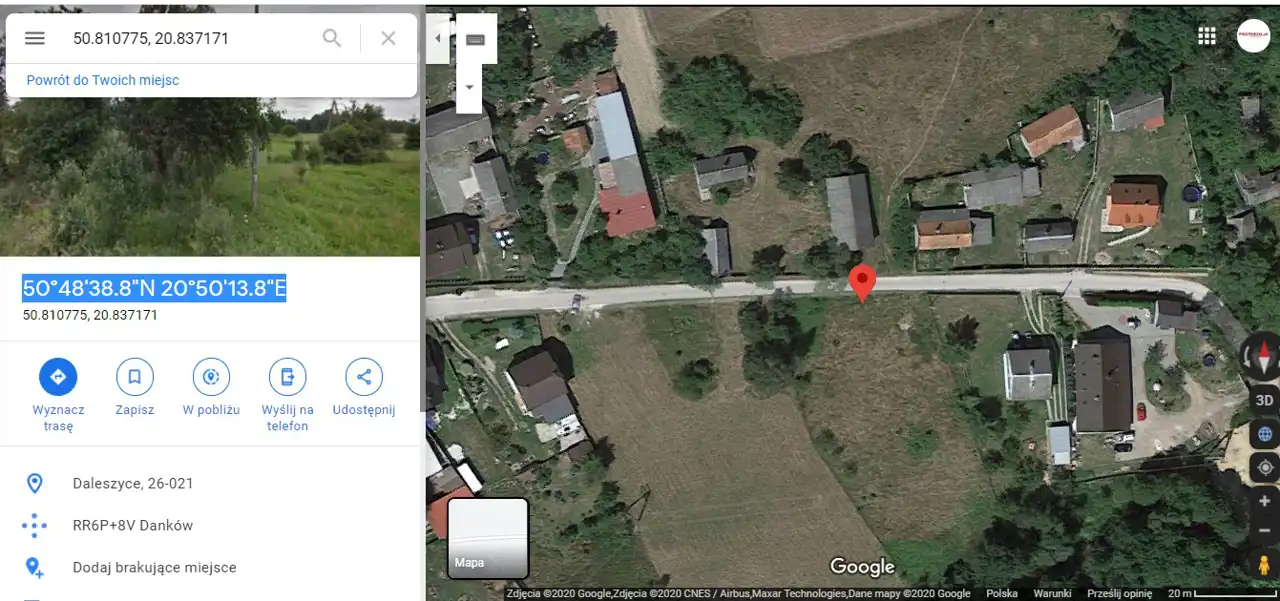Clear the search with the X icon
Screen dimensions: 1280x601
point(389,38)
